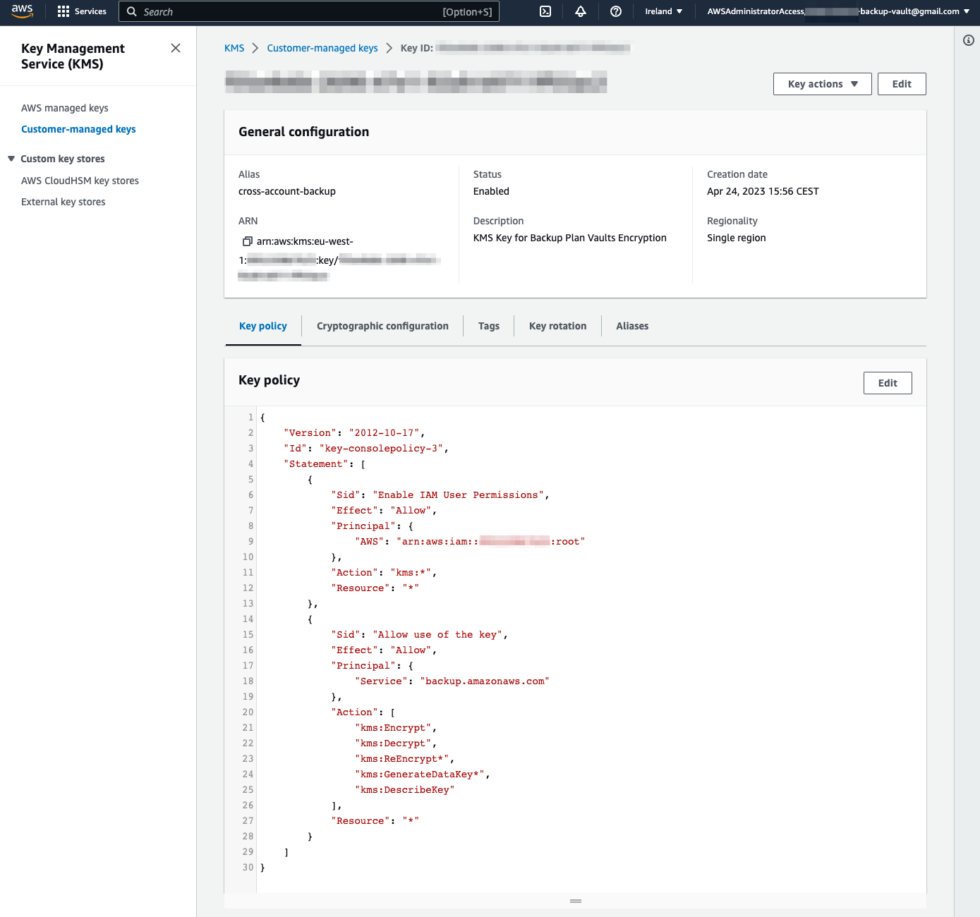The width and height of the screenshot is (980, 917).
Task: Close the KMS sidebar with the X icon
Action: tap(175, 47)
